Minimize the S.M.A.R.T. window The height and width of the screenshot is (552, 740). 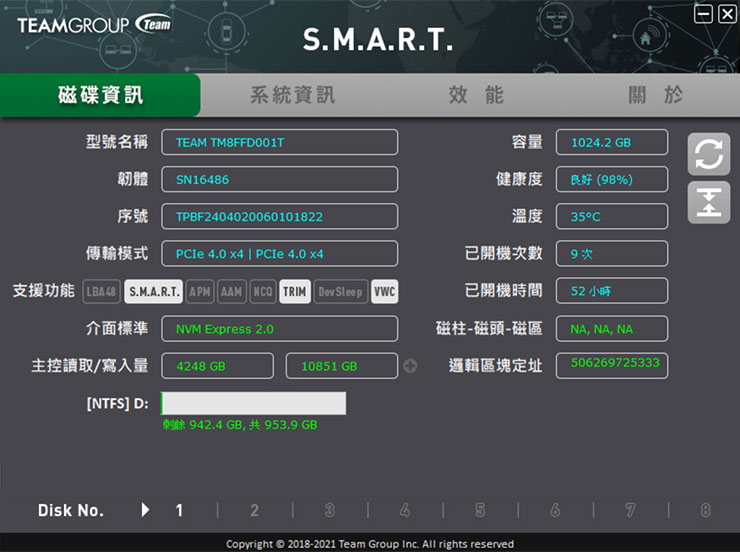point(703,14)
